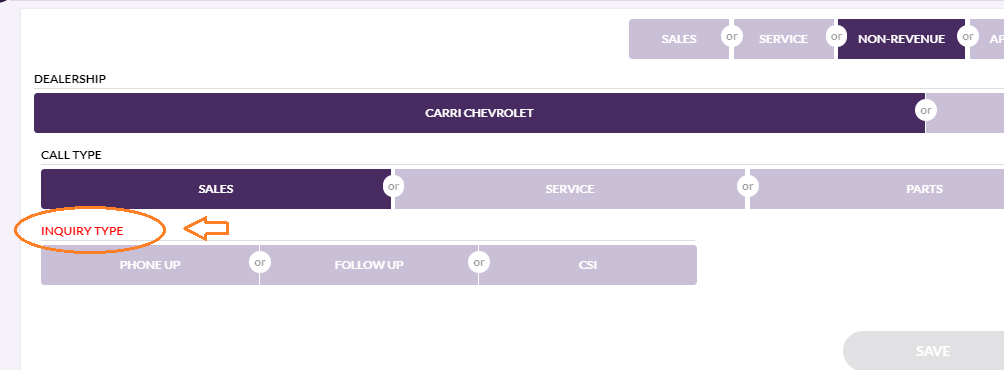Set Call Type to SALES

[216, 189]
